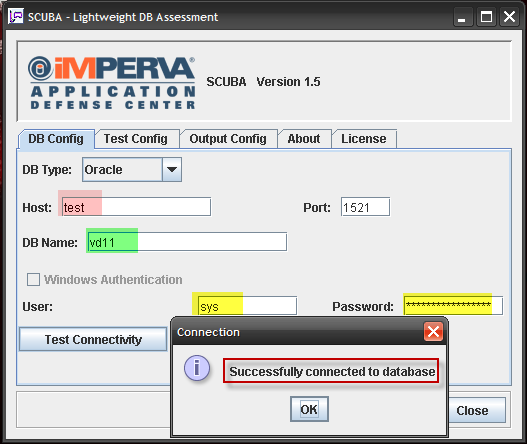527x444 pixels.
Task: Click the 'Port:' label
Action: point(317,207)
